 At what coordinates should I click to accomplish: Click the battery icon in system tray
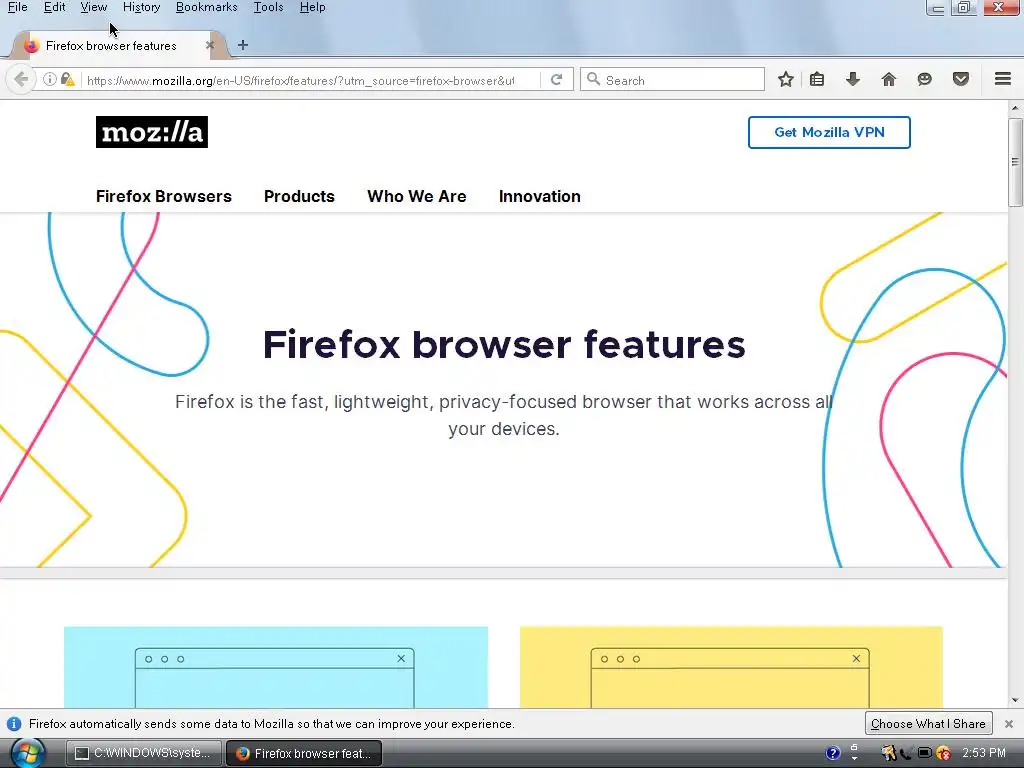point(925,753)
